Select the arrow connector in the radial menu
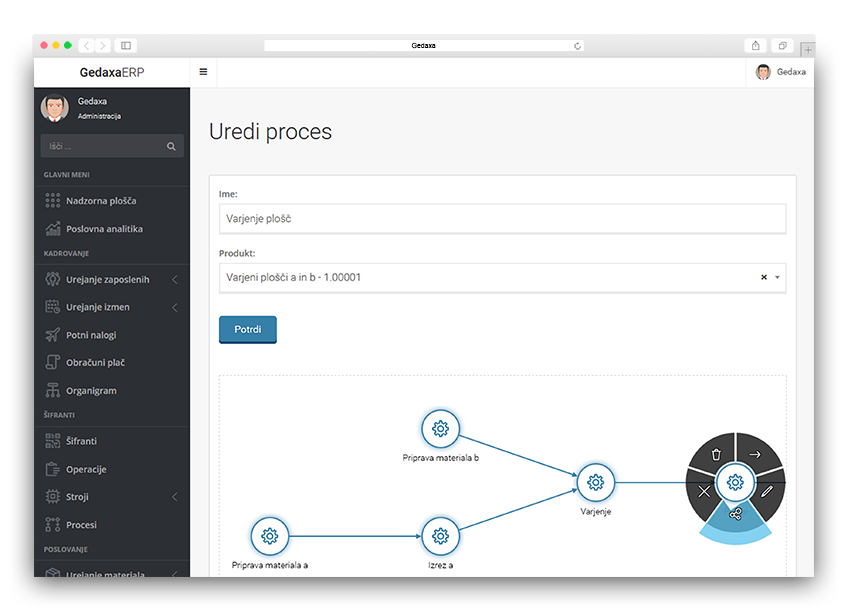This screenshot has height=610, width=850. tap(756, 455)
